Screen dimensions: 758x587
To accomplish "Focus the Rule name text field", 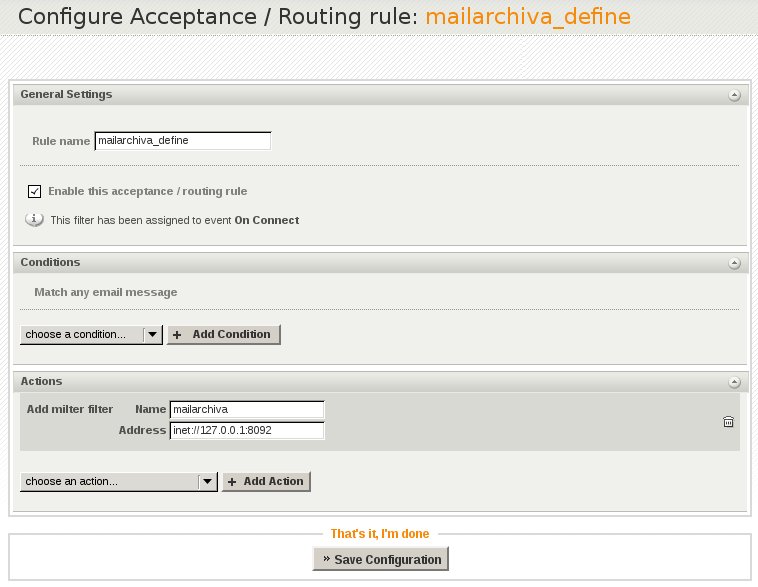I will click(183, 141).
